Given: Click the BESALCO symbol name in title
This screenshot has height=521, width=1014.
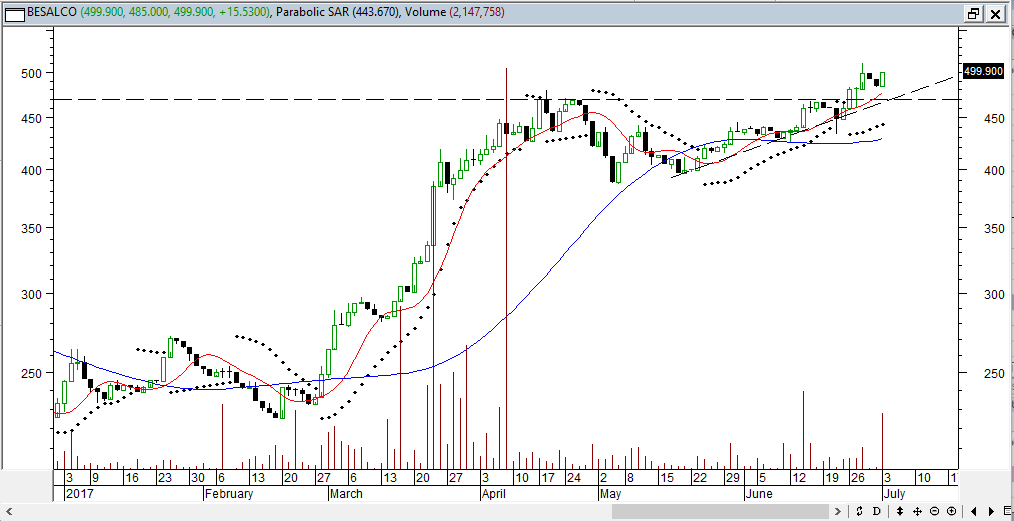Looking at the screenshot, I should [50, 12].
